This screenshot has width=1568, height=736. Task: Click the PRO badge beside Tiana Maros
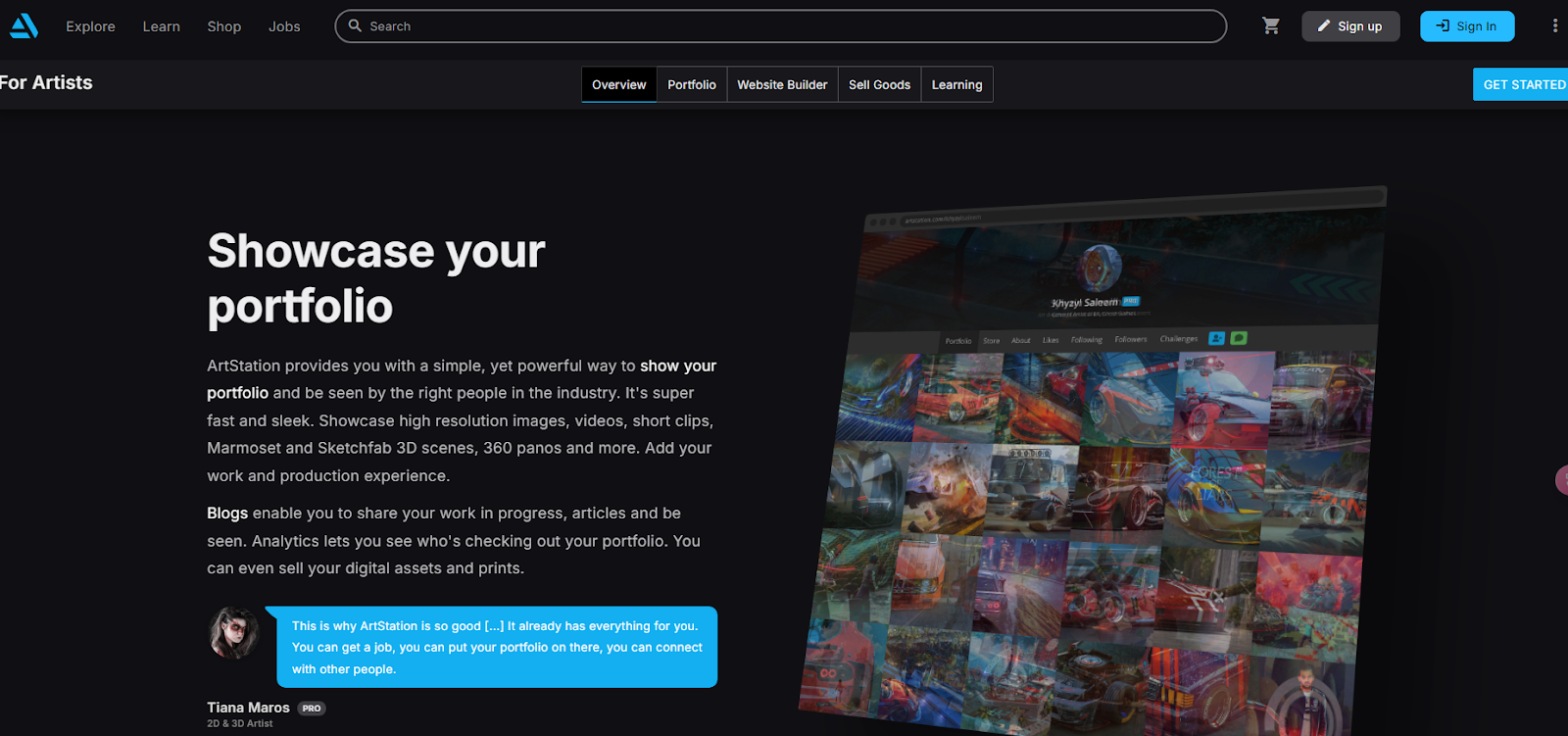(x=312, y=709)
